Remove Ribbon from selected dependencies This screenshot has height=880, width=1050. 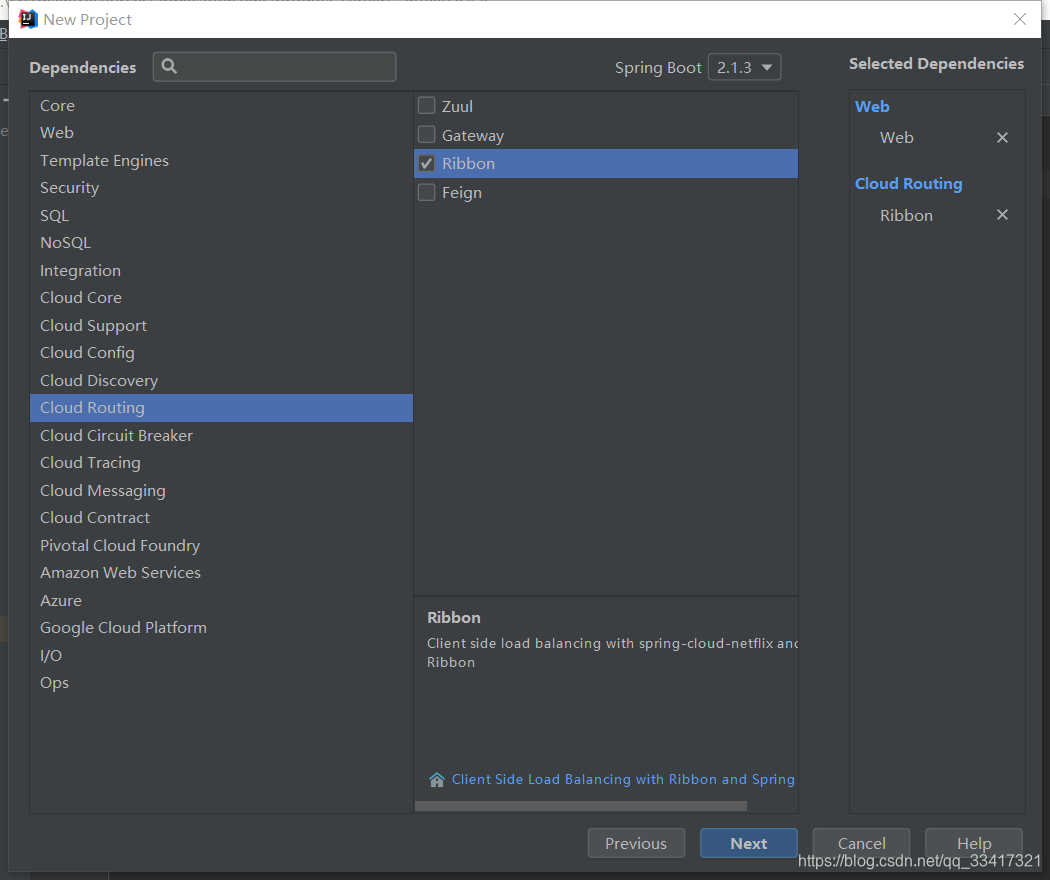pos(1002,215)
